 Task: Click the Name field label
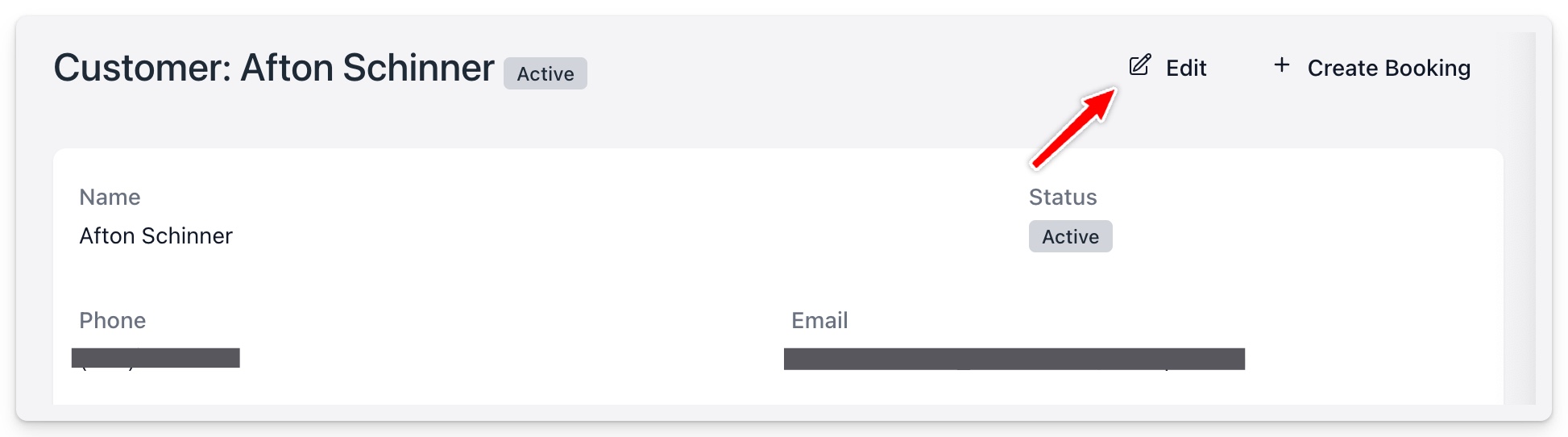pyautogui.click(x=110, y=198)
